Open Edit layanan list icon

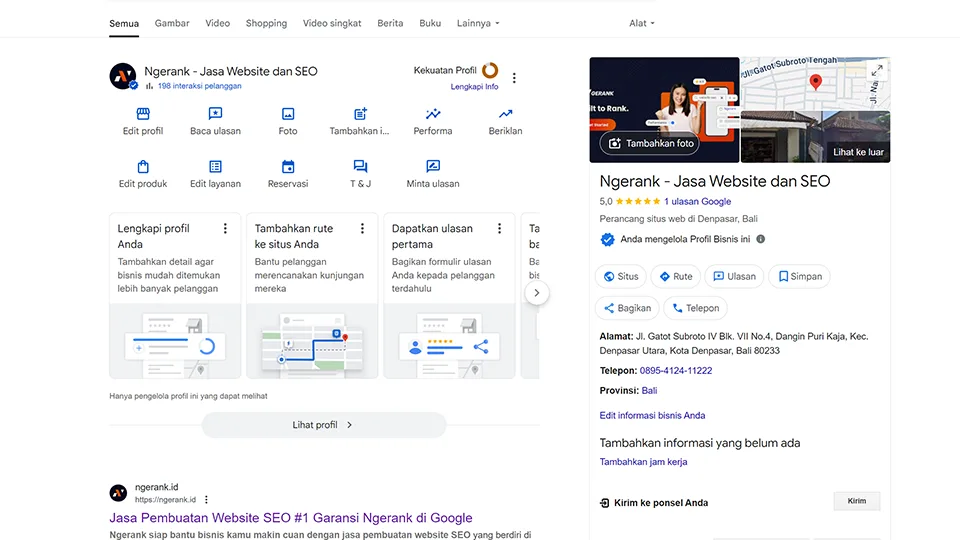pyautogui.click(x=215, y=167)
